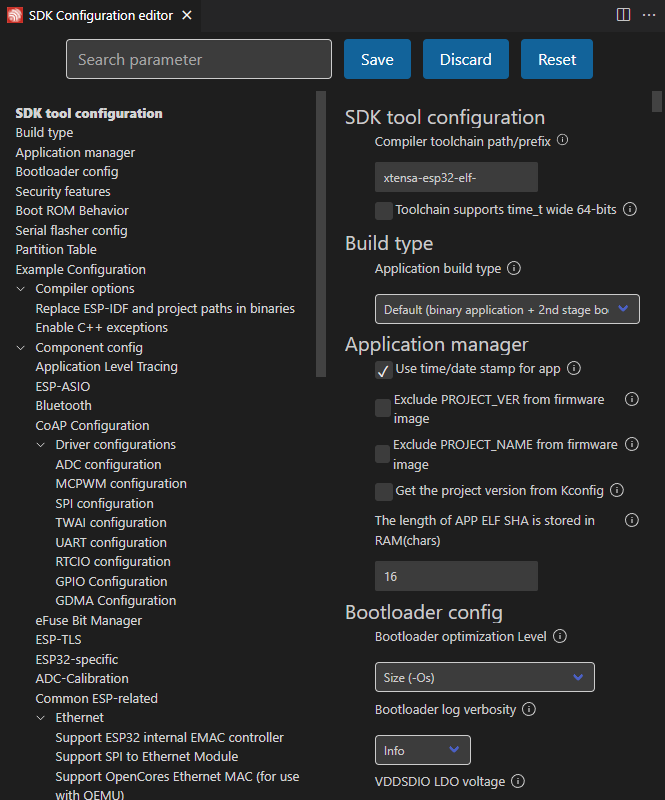This screenshot has width=665, height=800.
Task: Select Replace ESP-IDF and project paths in binaries
Action: click(x=165, y=309)
